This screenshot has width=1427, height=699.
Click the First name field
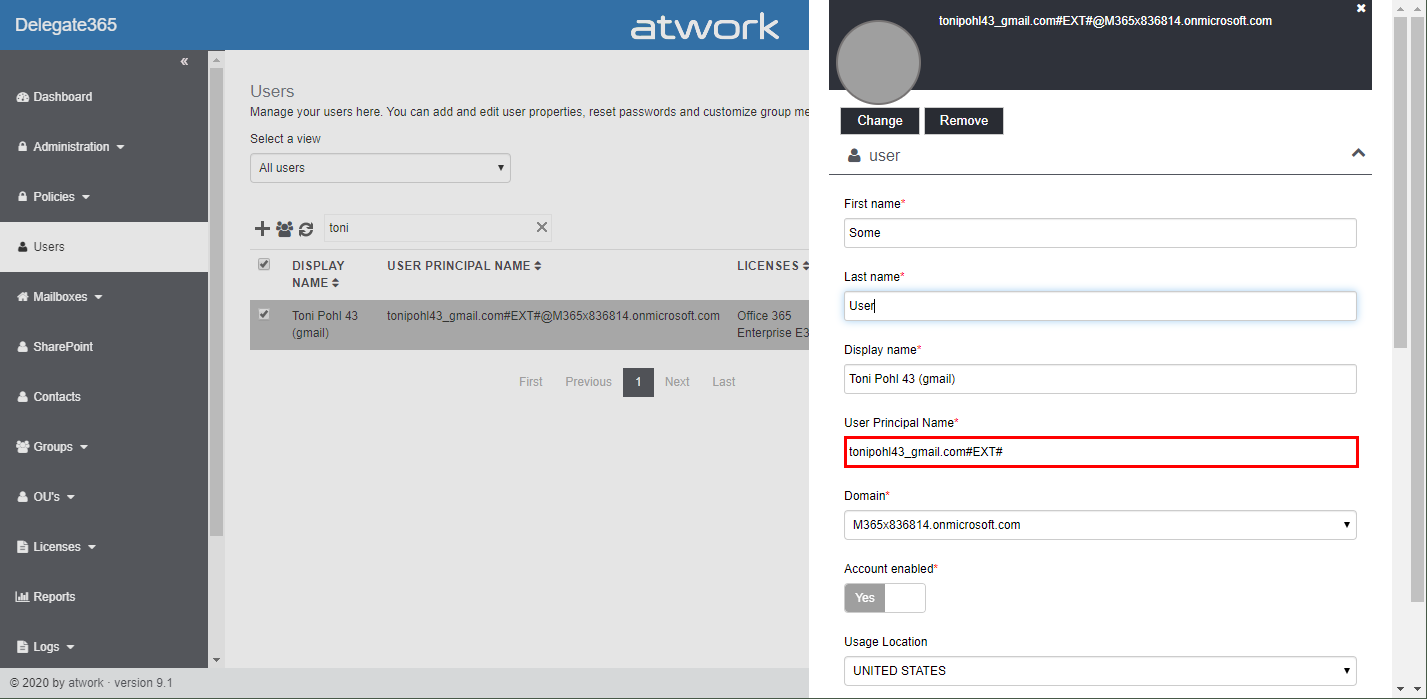[x=1100, y=233]
